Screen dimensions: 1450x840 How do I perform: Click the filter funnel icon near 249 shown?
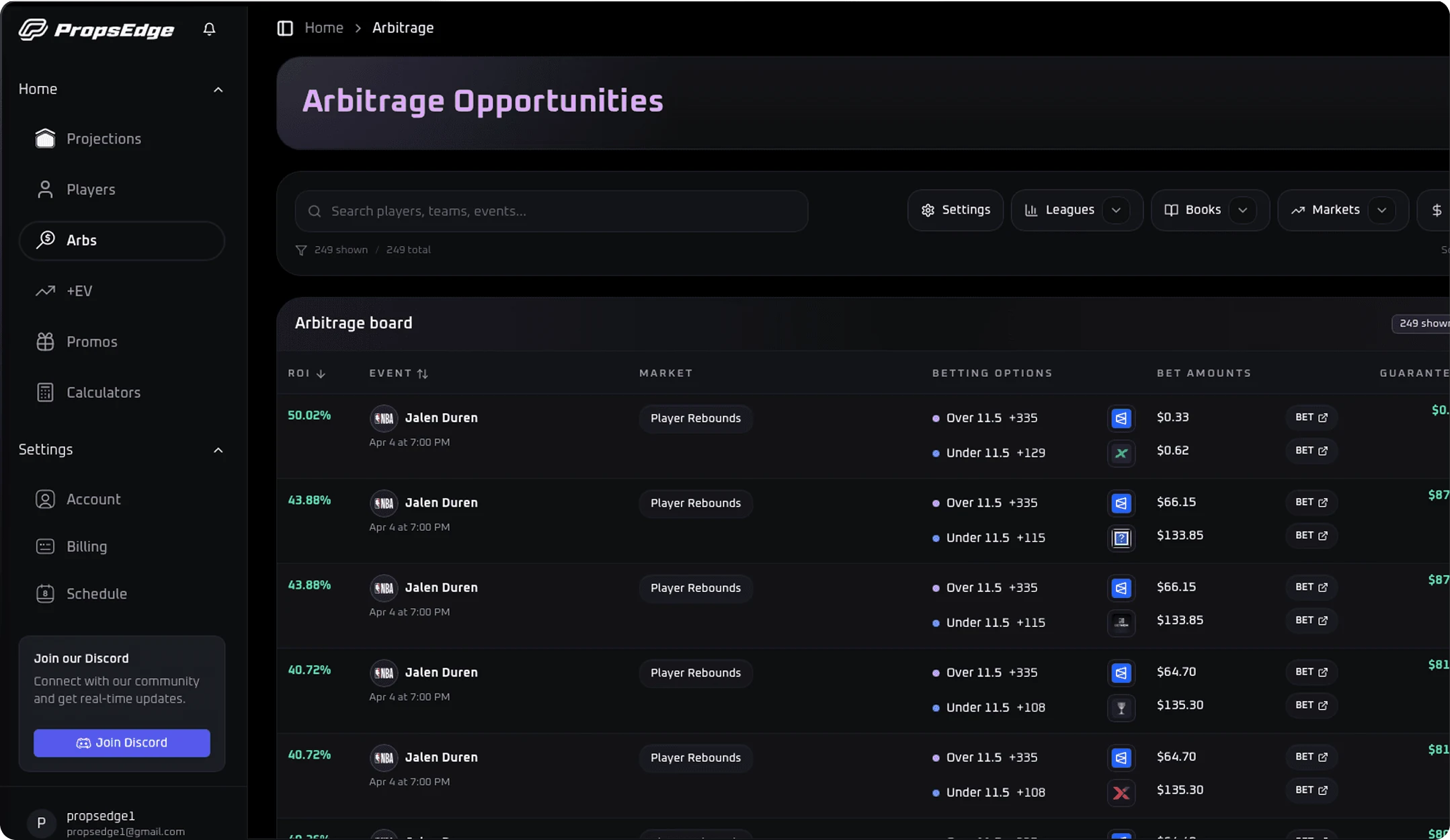click(301, 250)
